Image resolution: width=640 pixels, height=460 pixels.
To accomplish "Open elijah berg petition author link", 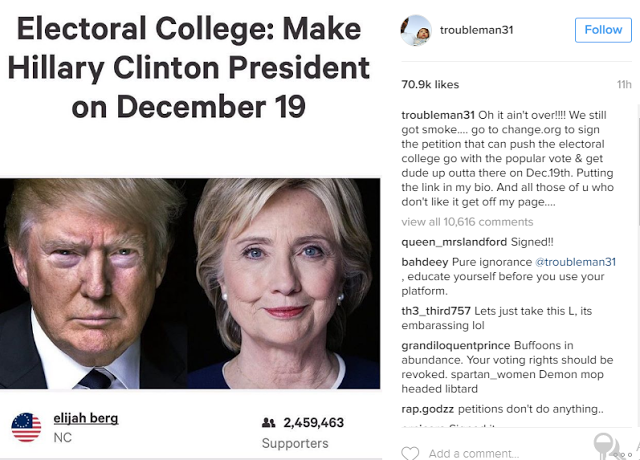I will [x=86, y=418].
